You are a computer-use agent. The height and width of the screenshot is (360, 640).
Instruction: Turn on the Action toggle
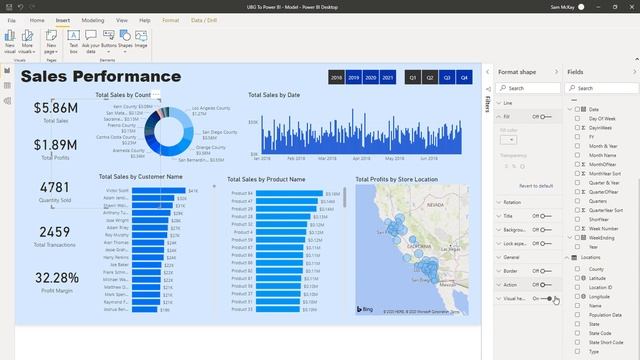tap(546, 285)
